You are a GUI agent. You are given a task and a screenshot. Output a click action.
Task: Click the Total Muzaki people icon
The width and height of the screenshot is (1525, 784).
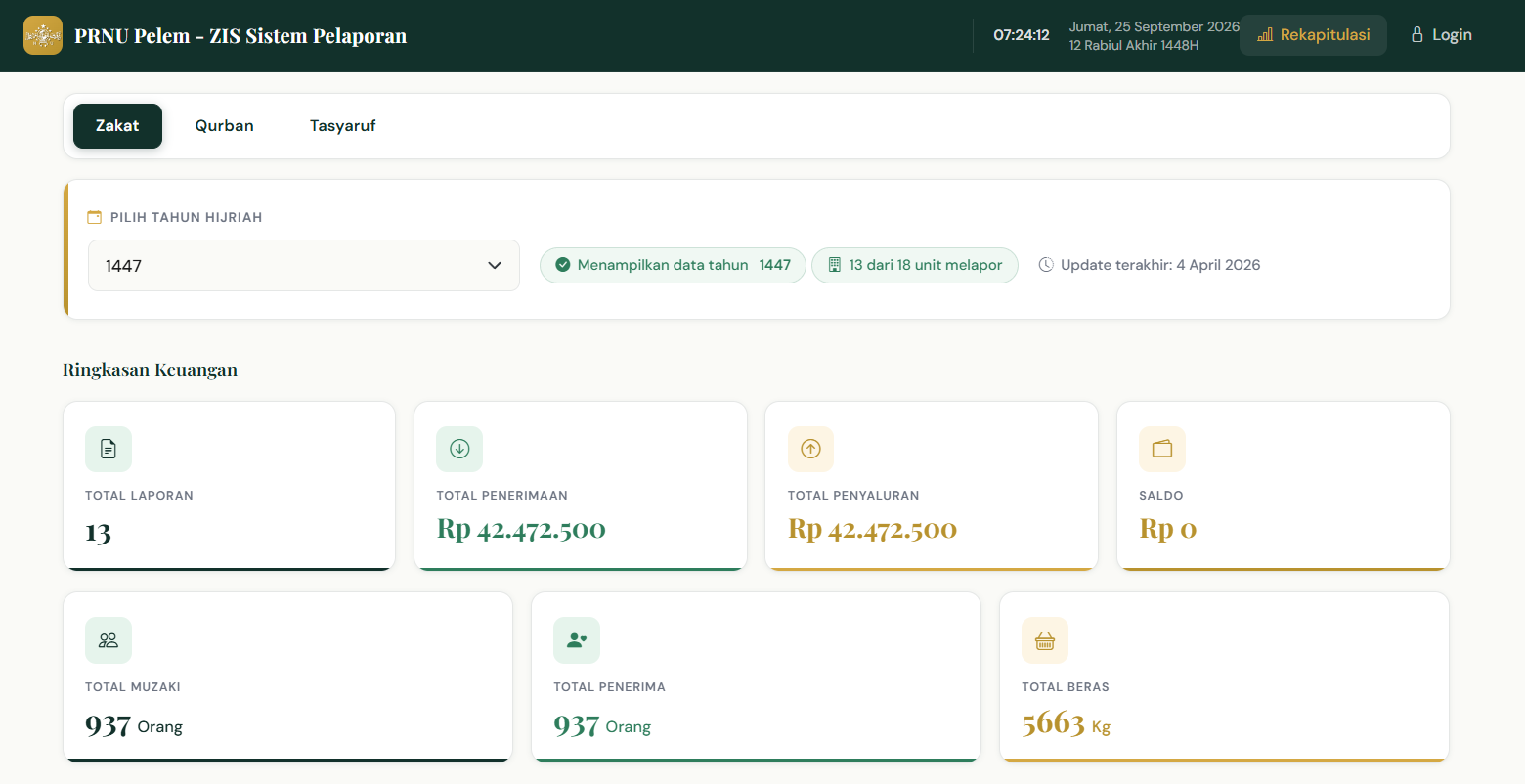pyautogui.click(x=109, y=640)
